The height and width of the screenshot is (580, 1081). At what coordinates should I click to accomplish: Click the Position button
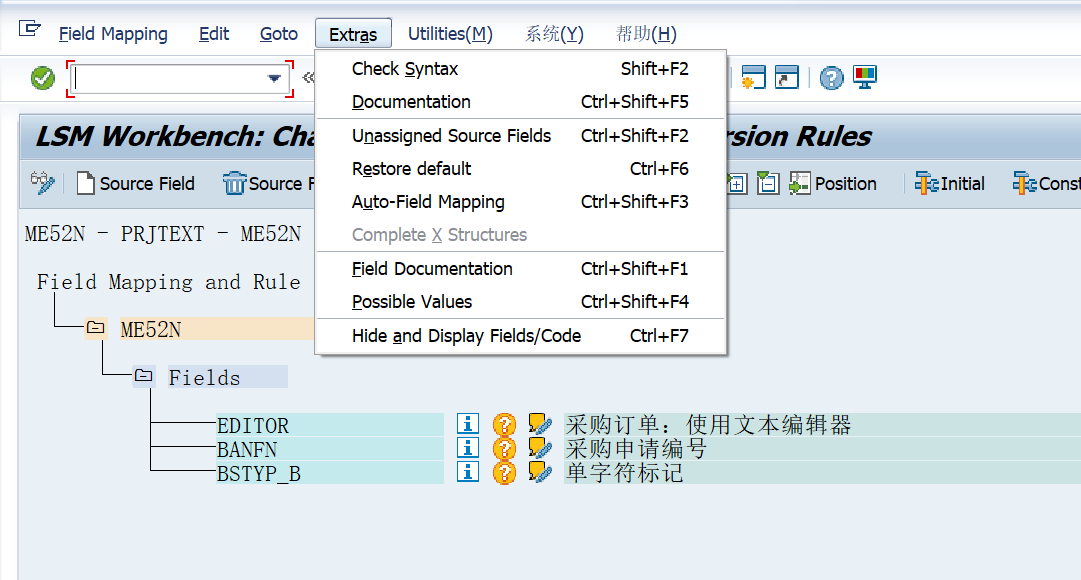(833, 183)
